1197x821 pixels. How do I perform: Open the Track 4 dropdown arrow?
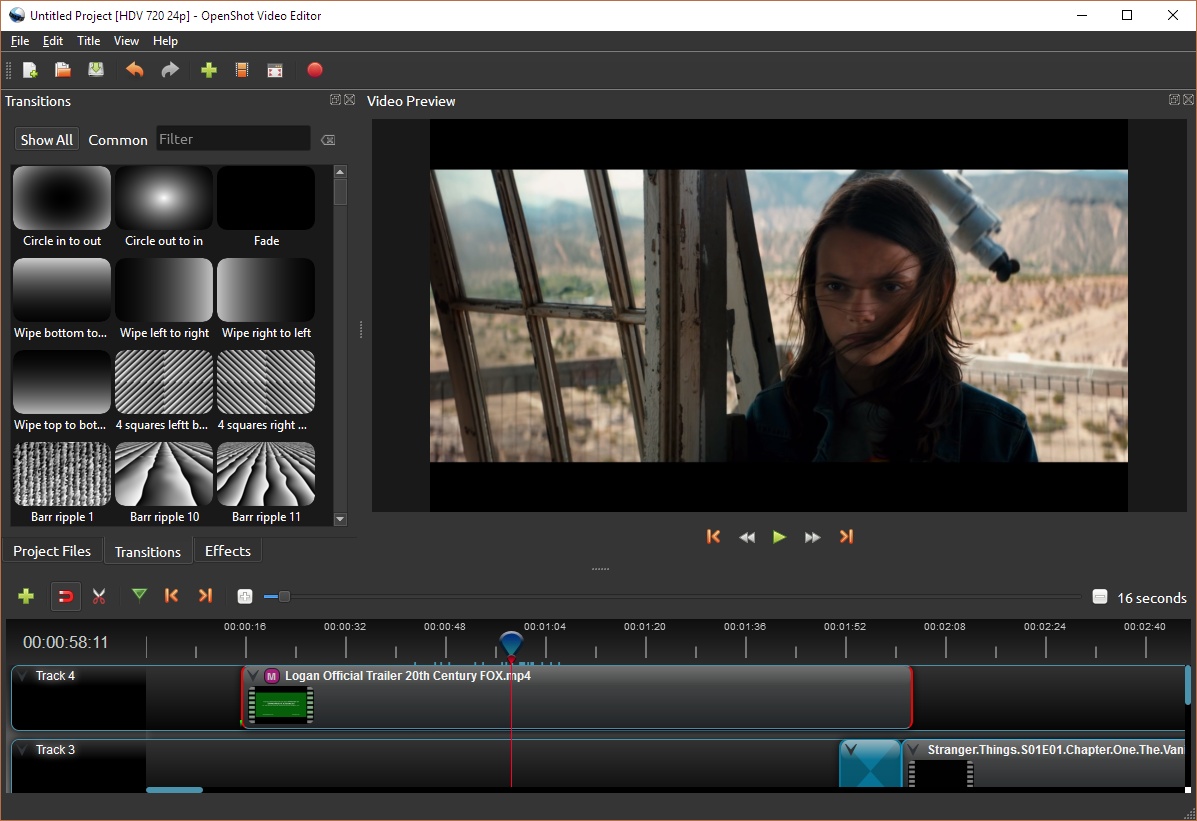pos(22,676)
